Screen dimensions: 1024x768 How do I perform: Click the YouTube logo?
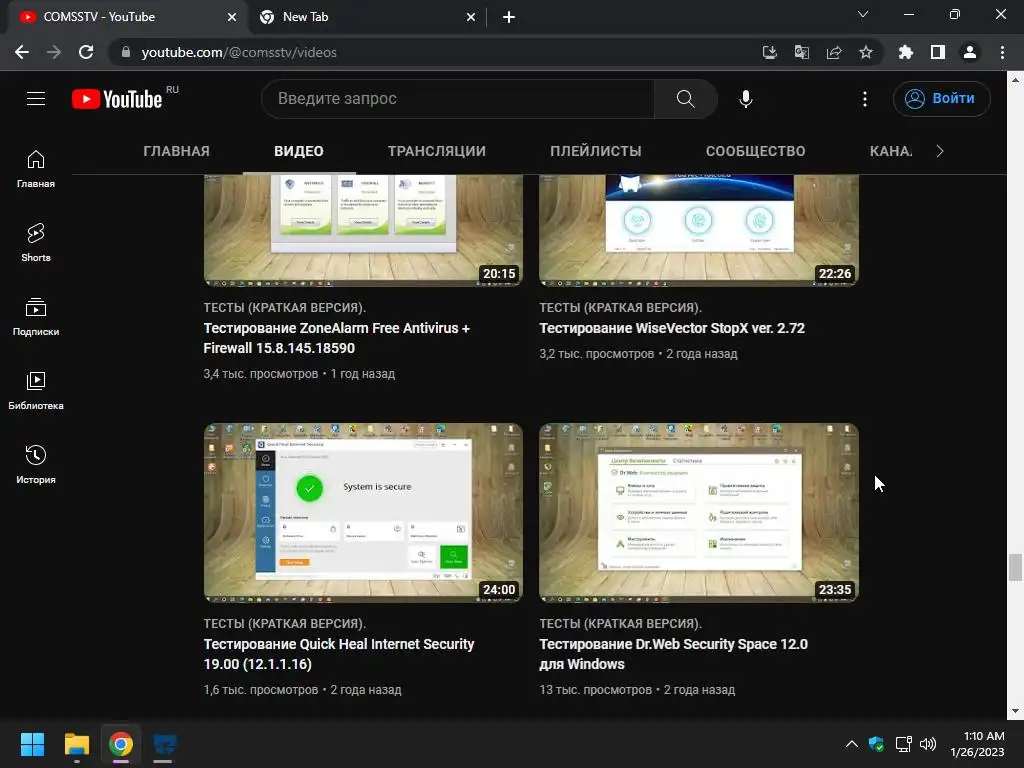[118, 99]
